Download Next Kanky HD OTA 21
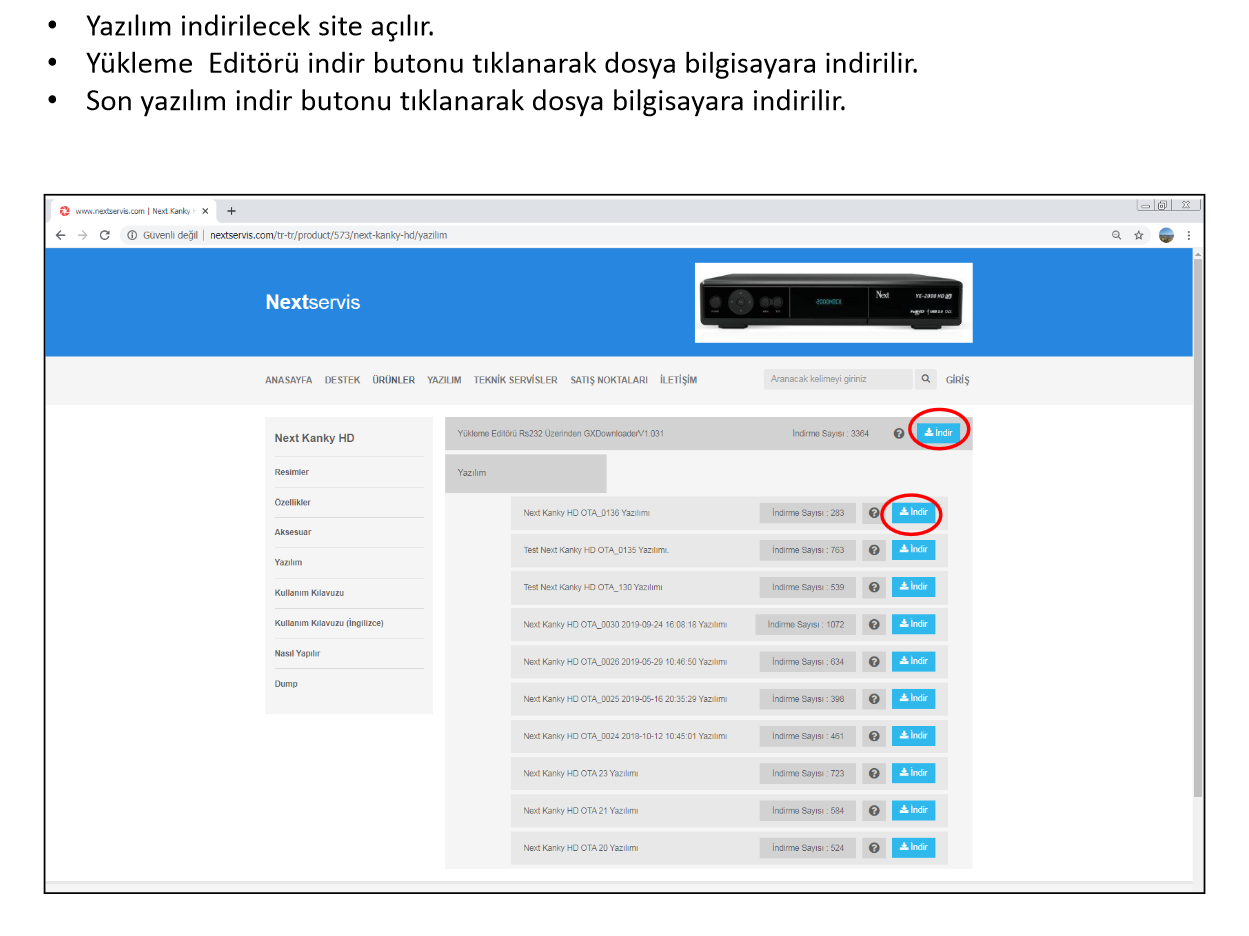This screenshot has height=936, width=1249. [x=913, y=809]
